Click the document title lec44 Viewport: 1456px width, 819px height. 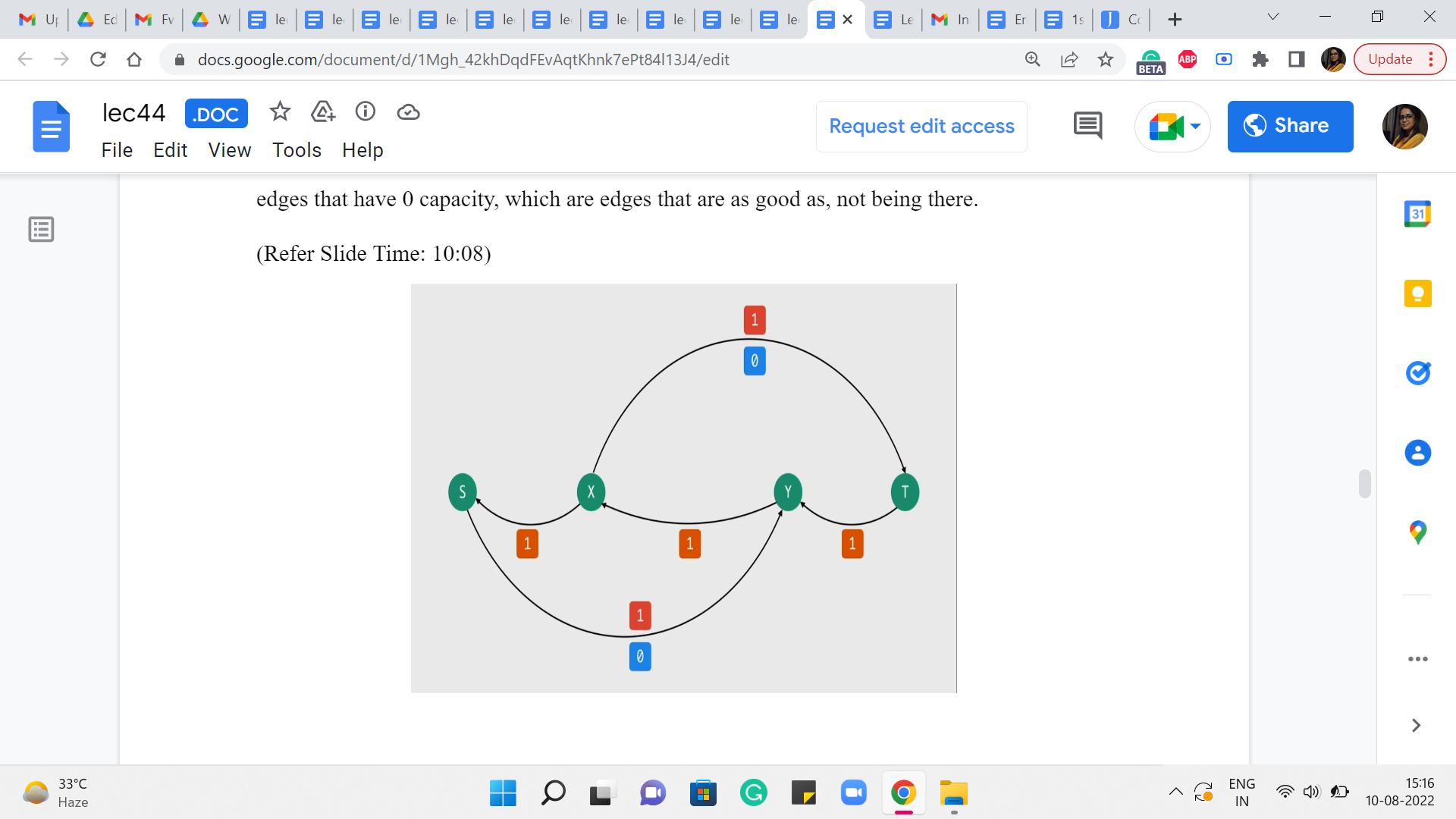(x=133, y=113)
